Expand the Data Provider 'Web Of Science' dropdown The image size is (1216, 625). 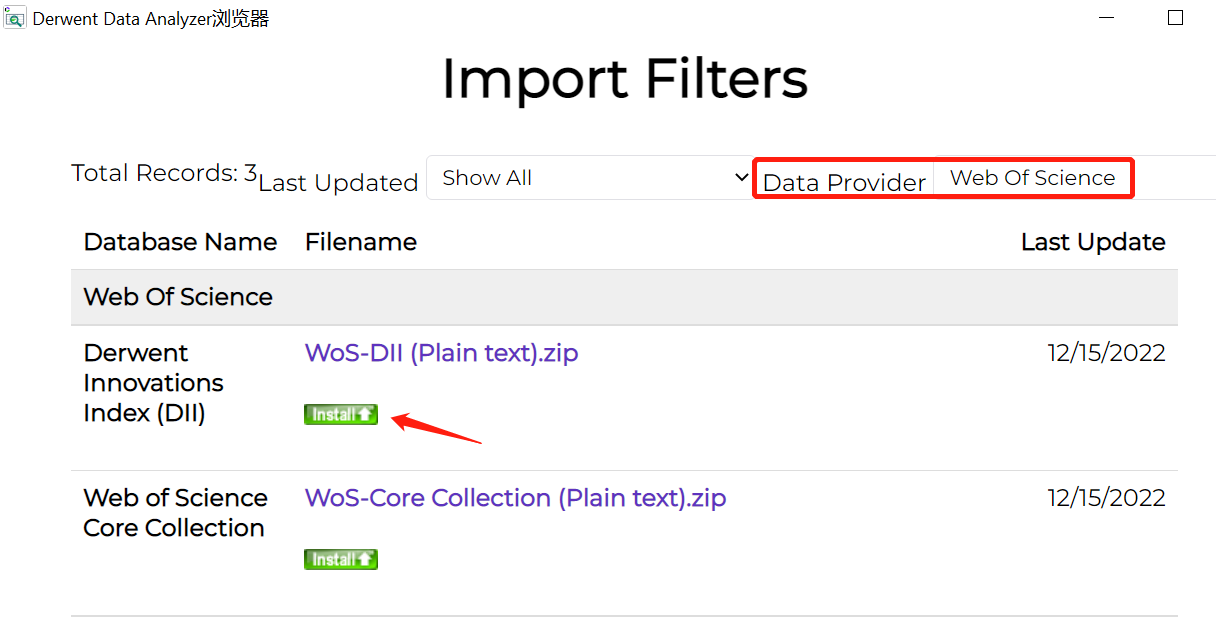pyautogui.click(x=1032, y=178)
